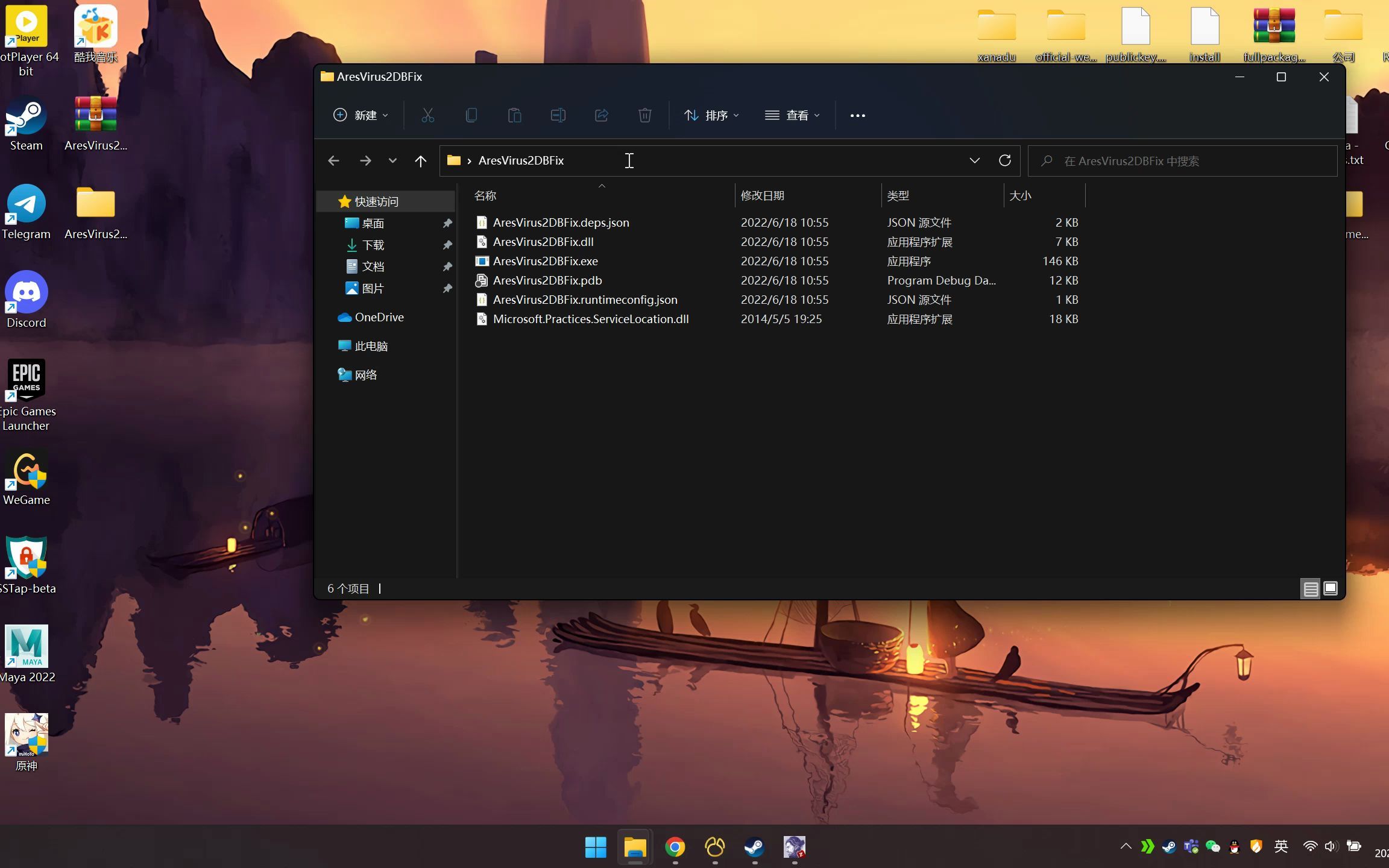Select the AresVirus2DBFix.exe file

(545, 261)
